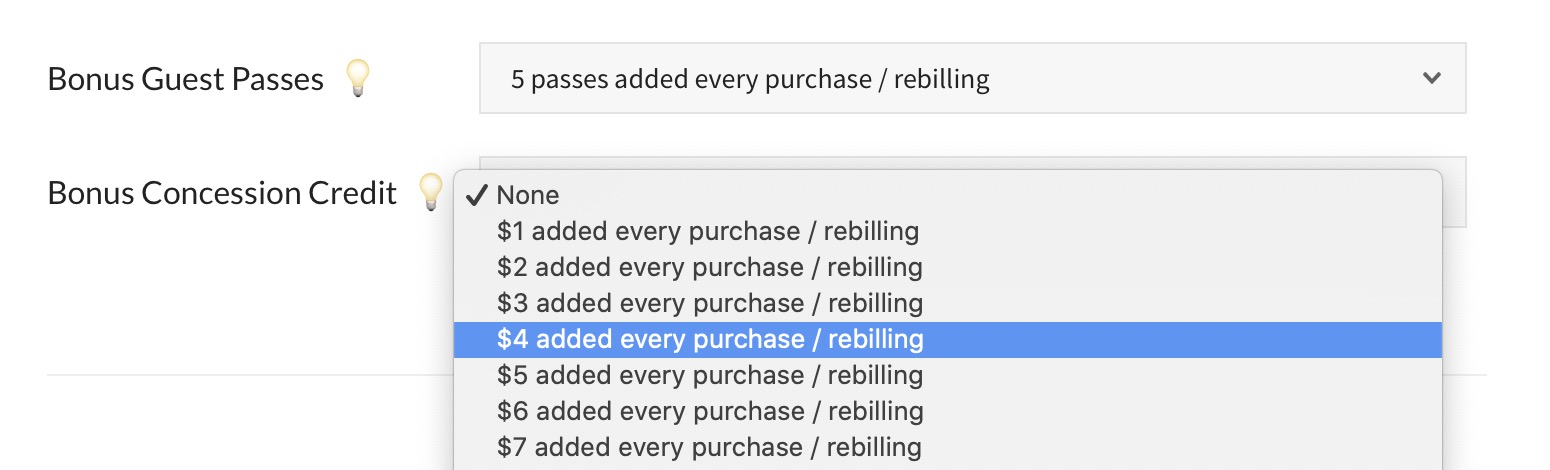Click the '$5' amount in the option list

click(x=512, y=375)
